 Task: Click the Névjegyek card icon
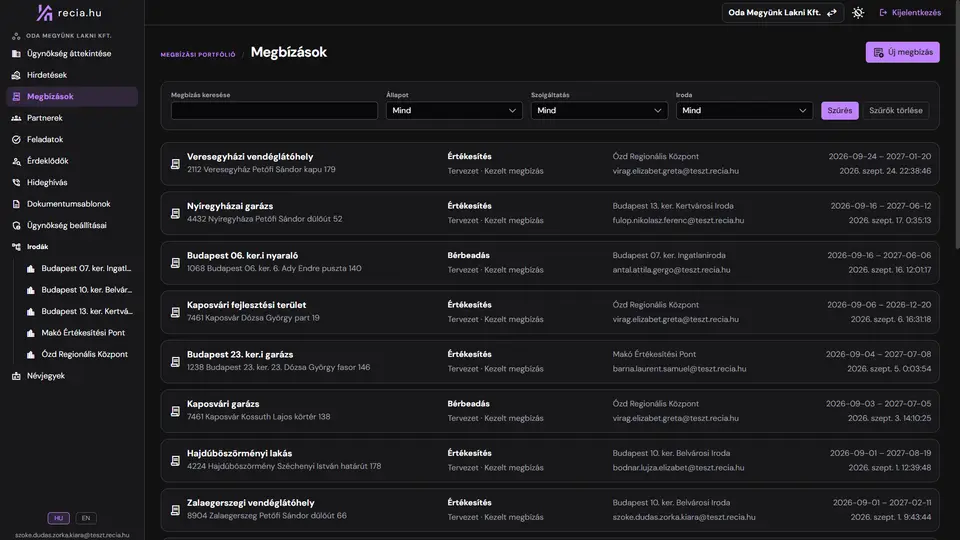coord(16,376)
